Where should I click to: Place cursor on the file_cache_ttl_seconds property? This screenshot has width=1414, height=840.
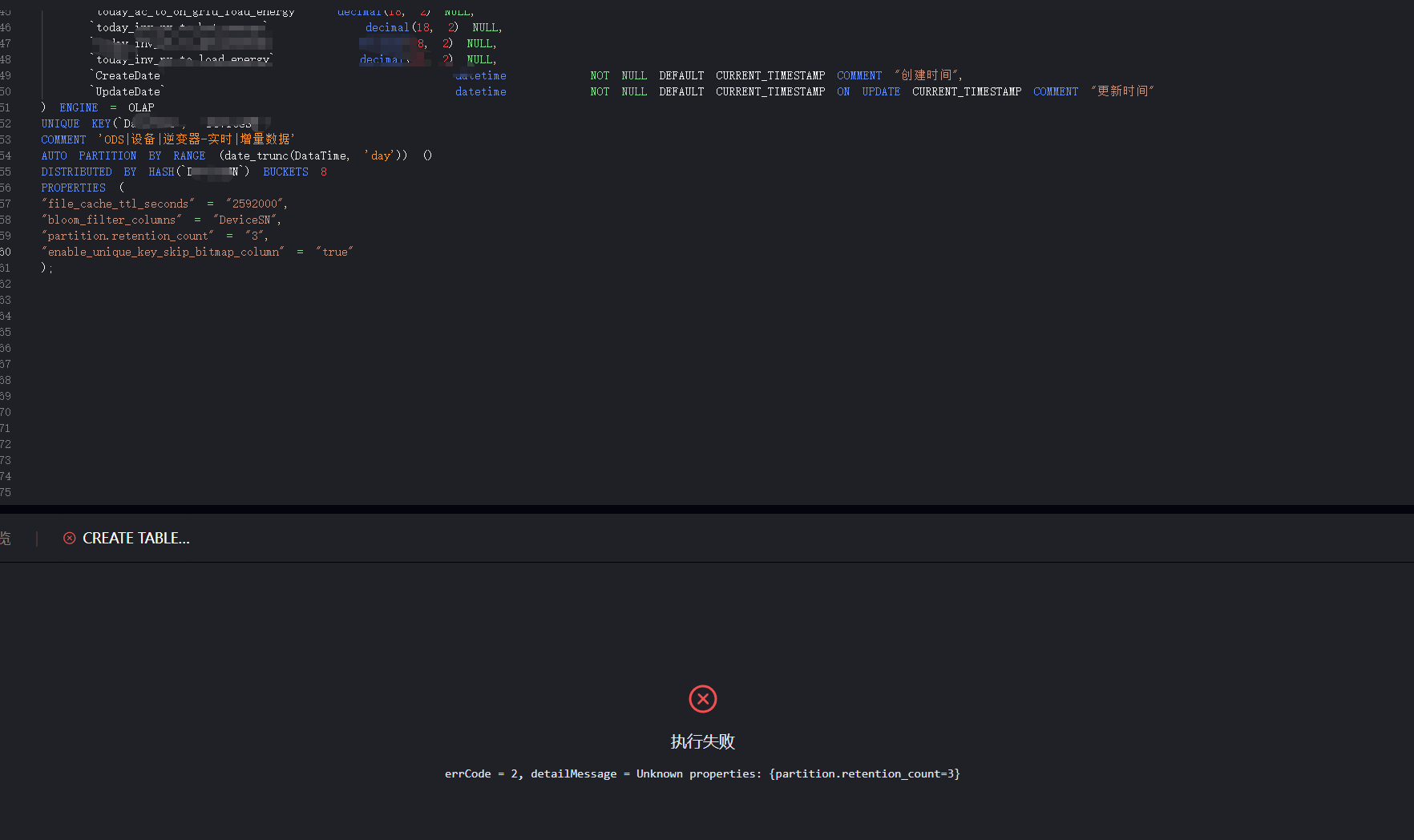point(120,204)
